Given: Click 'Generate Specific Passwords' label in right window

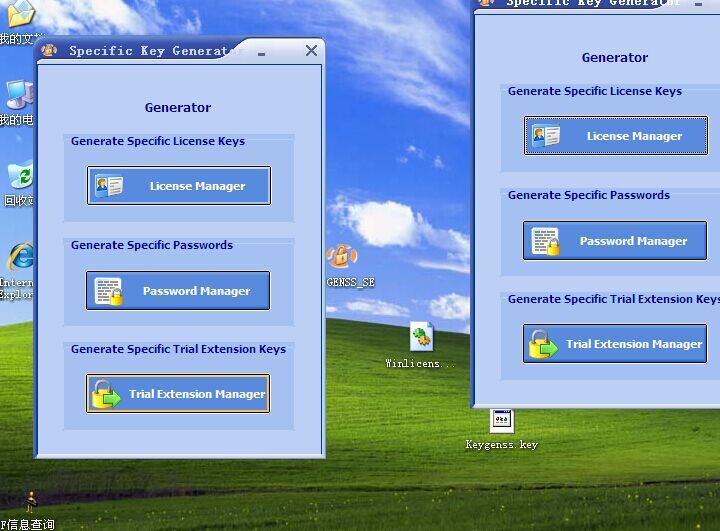Looking at the screenshot, I should [x=589, y=195].
